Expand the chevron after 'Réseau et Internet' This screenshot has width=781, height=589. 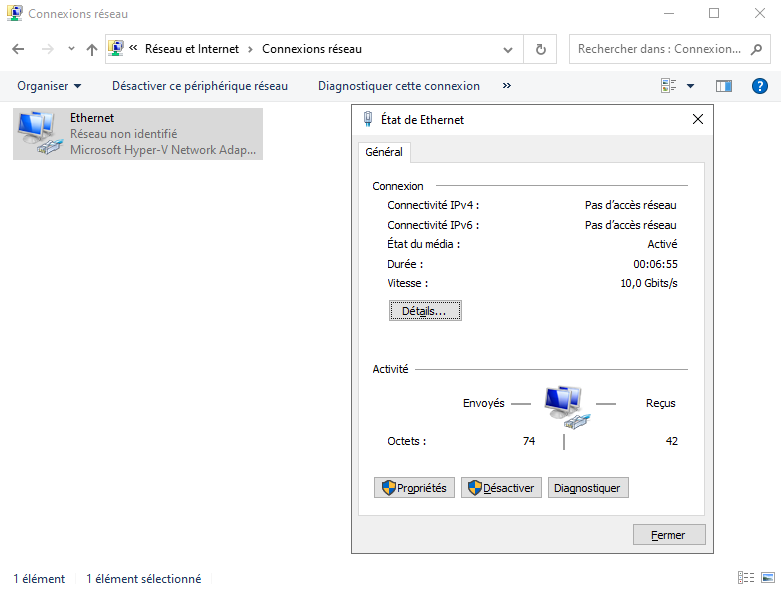tap(251, 49)
